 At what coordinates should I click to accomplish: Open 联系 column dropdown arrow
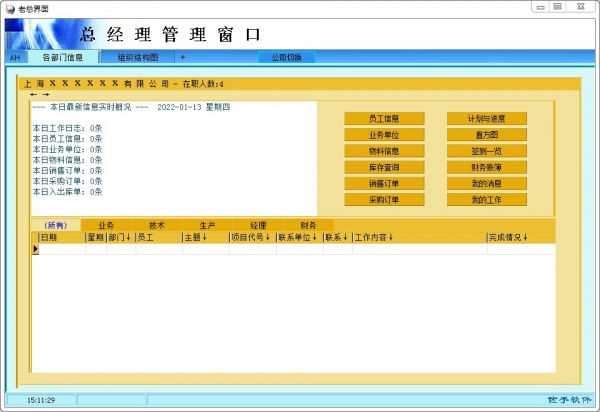[345, 238]
